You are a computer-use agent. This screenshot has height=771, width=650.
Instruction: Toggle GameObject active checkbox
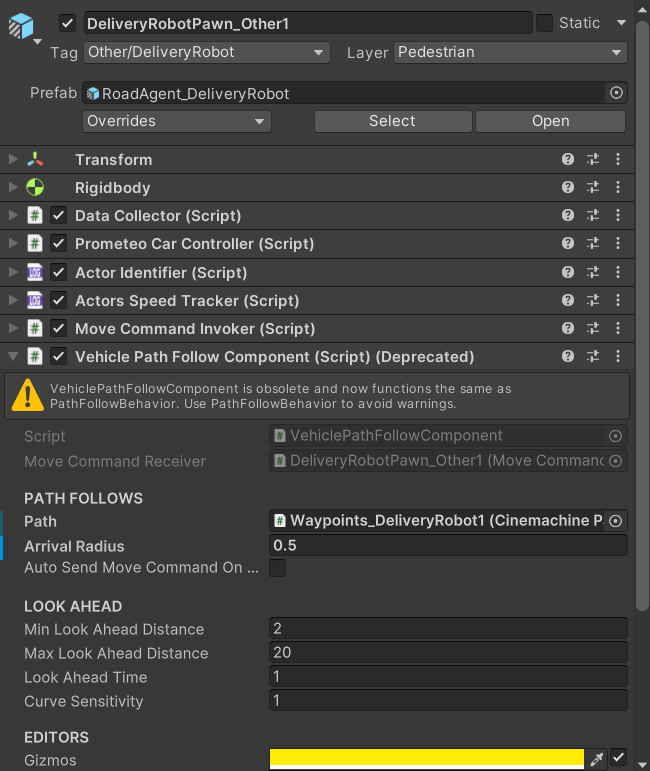coord(67,23)
